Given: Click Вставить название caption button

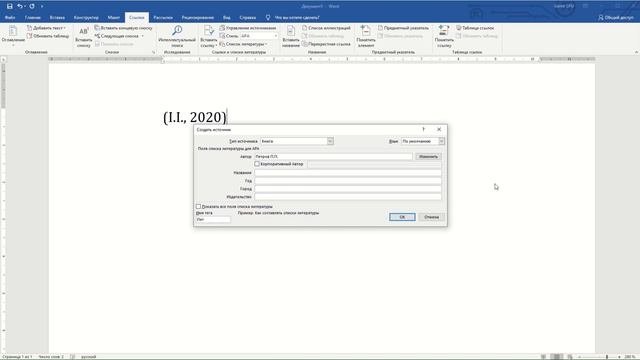Looking at the screenshot, I should tap(291, 36).
